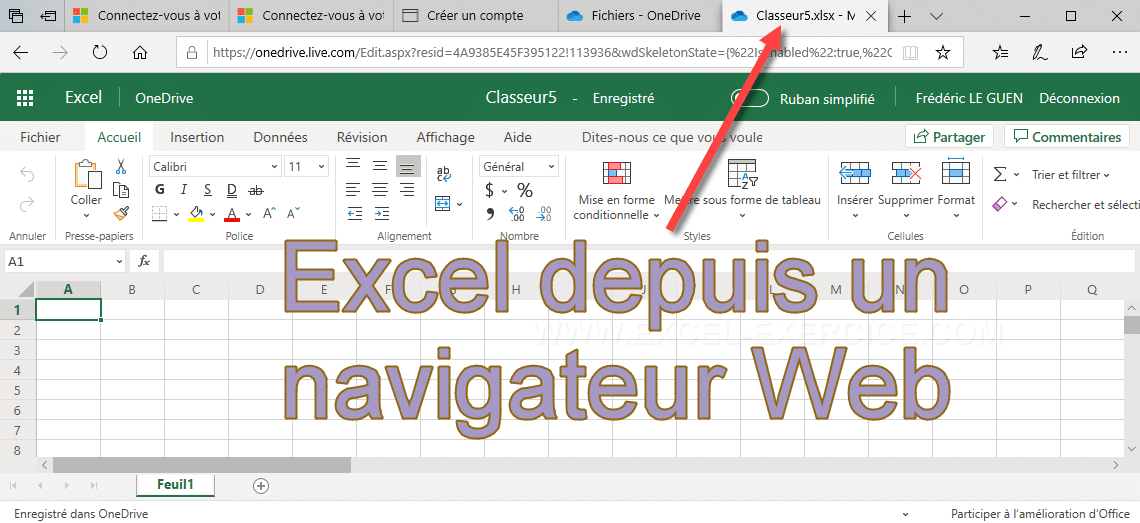Image resolution: width=1140 pixels, height=523 pixels.
Task: Refresh the browser page
Action: click(100, 52)
